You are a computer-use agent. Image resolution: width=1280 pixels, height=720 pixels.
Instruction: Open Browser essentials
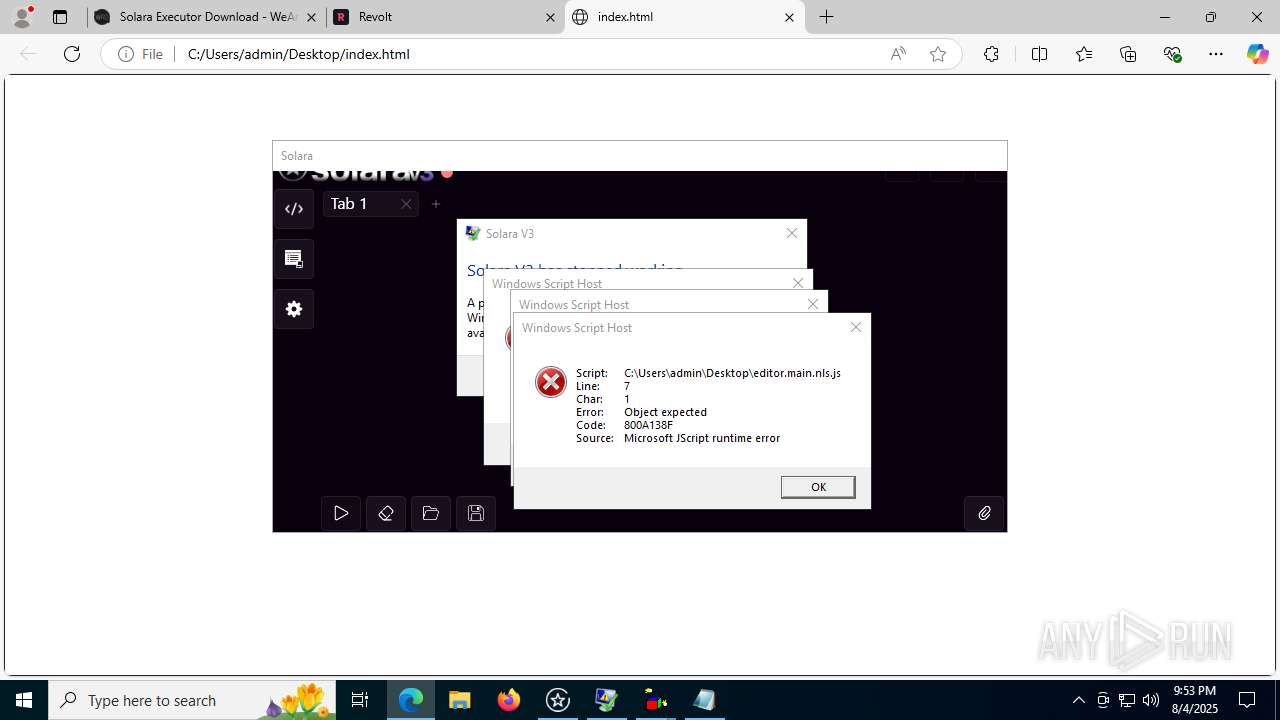(1173, 54)
